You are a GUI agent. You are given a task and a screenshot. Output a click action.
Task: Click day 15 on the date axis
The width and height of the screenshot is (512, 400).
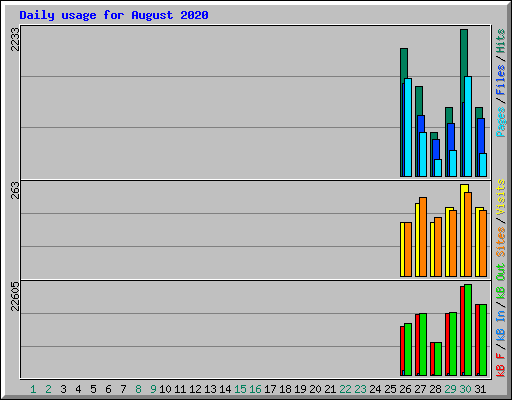[240, 389]
